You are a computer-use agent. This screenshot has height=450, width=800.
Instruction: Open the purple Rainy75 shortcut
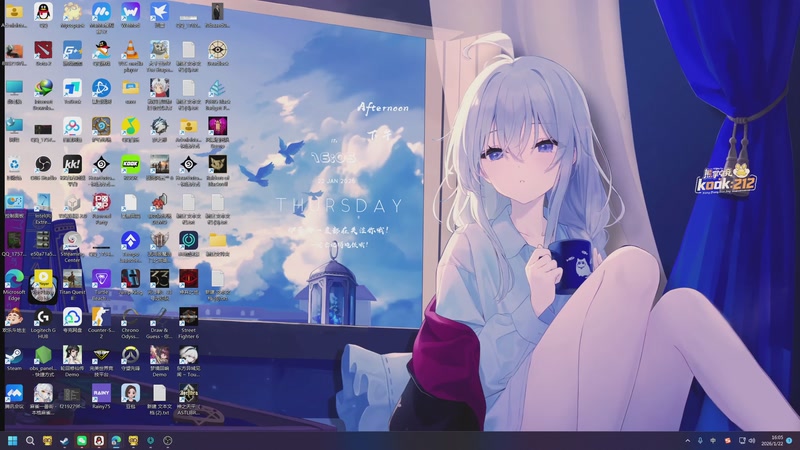click(x=101, y=393)
